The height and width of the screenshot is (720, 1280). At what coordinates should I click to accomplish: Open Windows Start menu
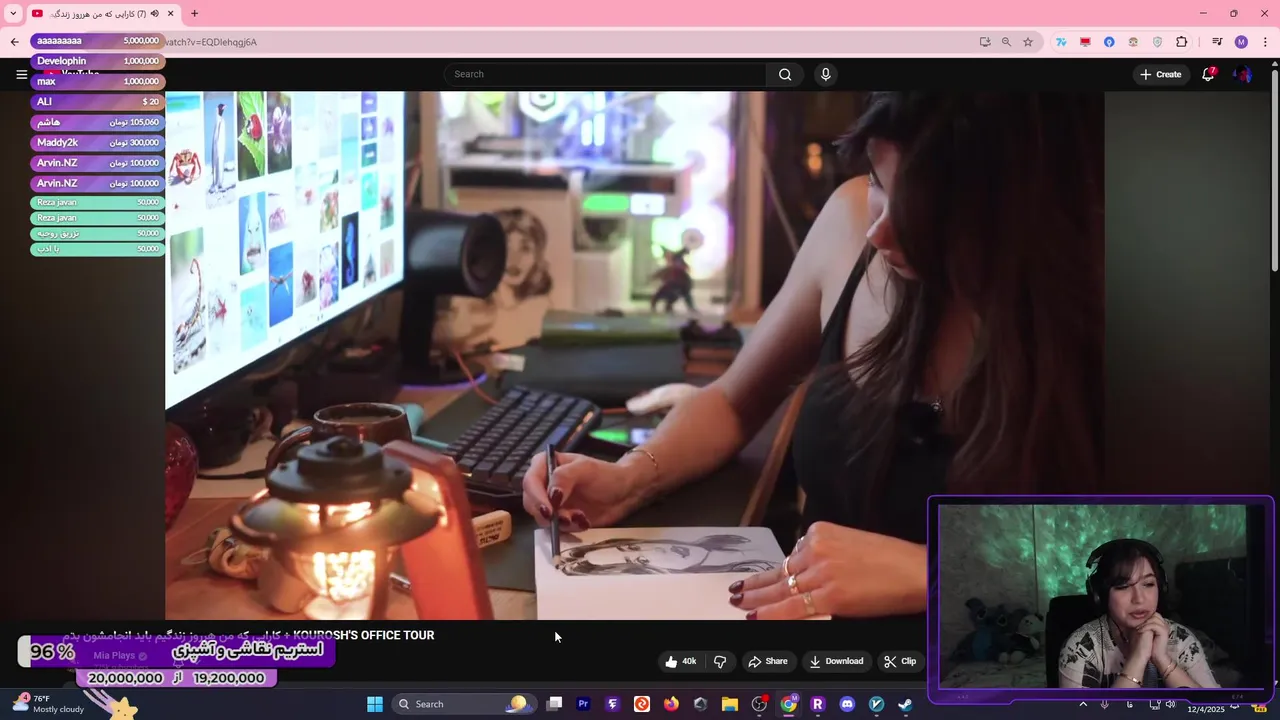pos(375,704)
